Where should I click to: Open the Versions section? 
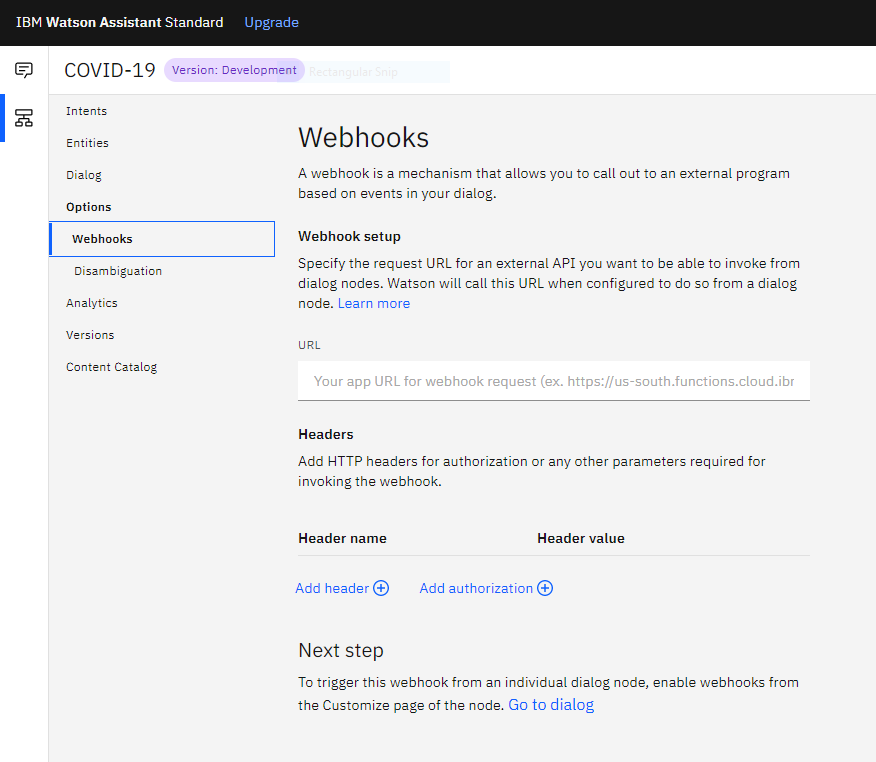90,335
